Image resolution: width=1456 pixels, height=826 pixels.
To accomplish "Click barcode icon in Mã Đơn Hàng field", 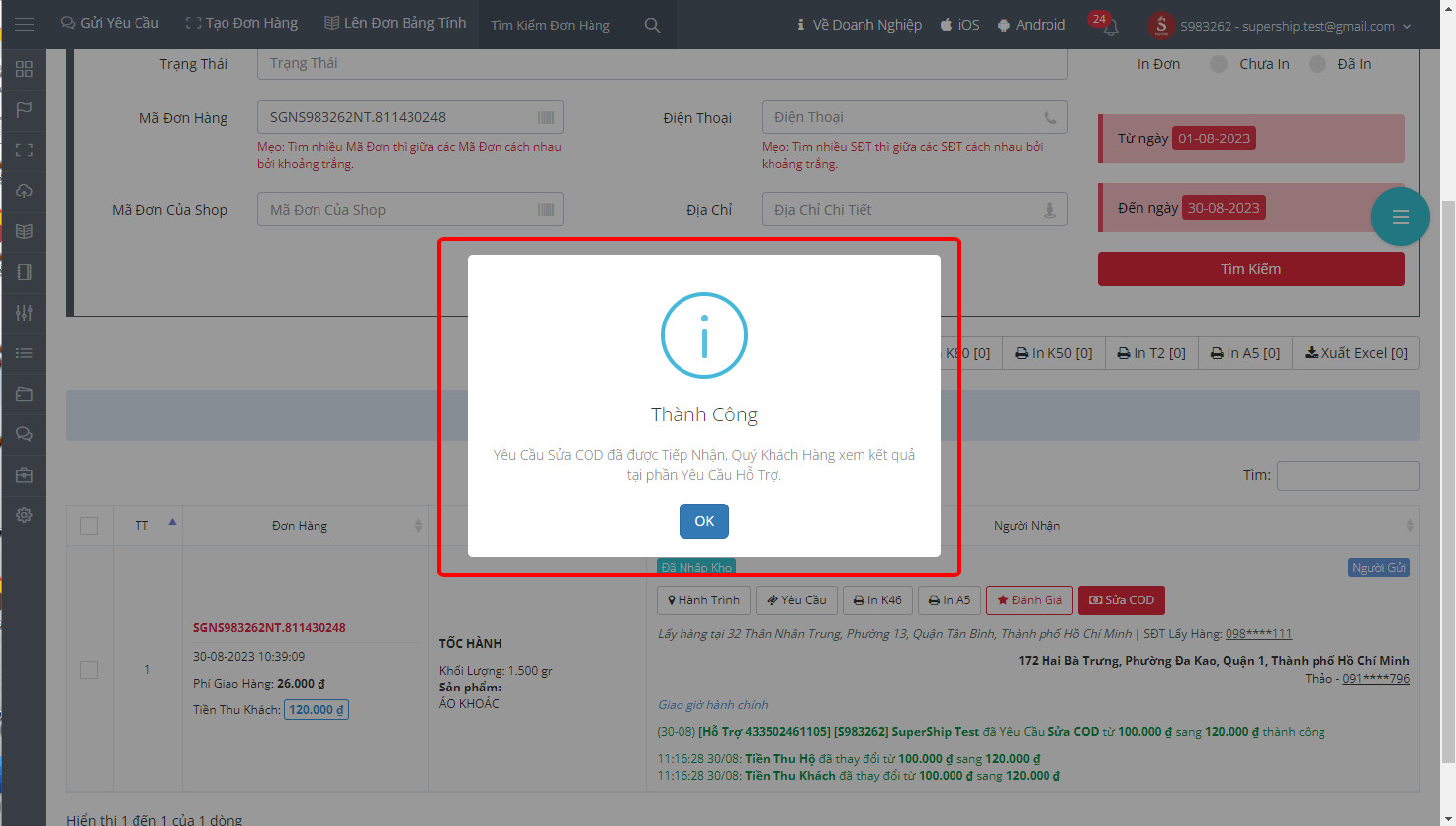I will [546, 117].
